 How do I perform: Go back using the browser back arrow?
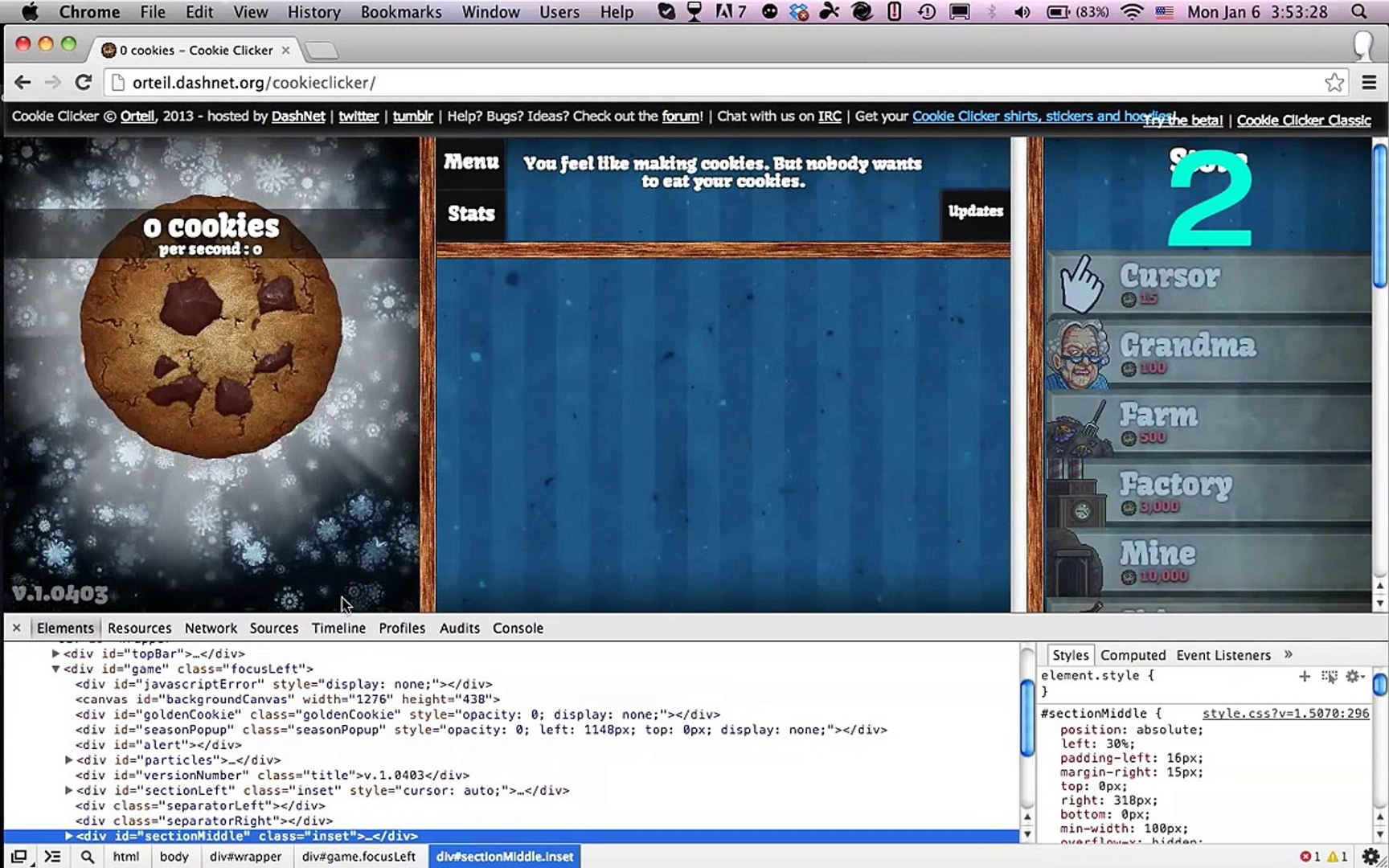pyautogui.click(x=23, y=82)
